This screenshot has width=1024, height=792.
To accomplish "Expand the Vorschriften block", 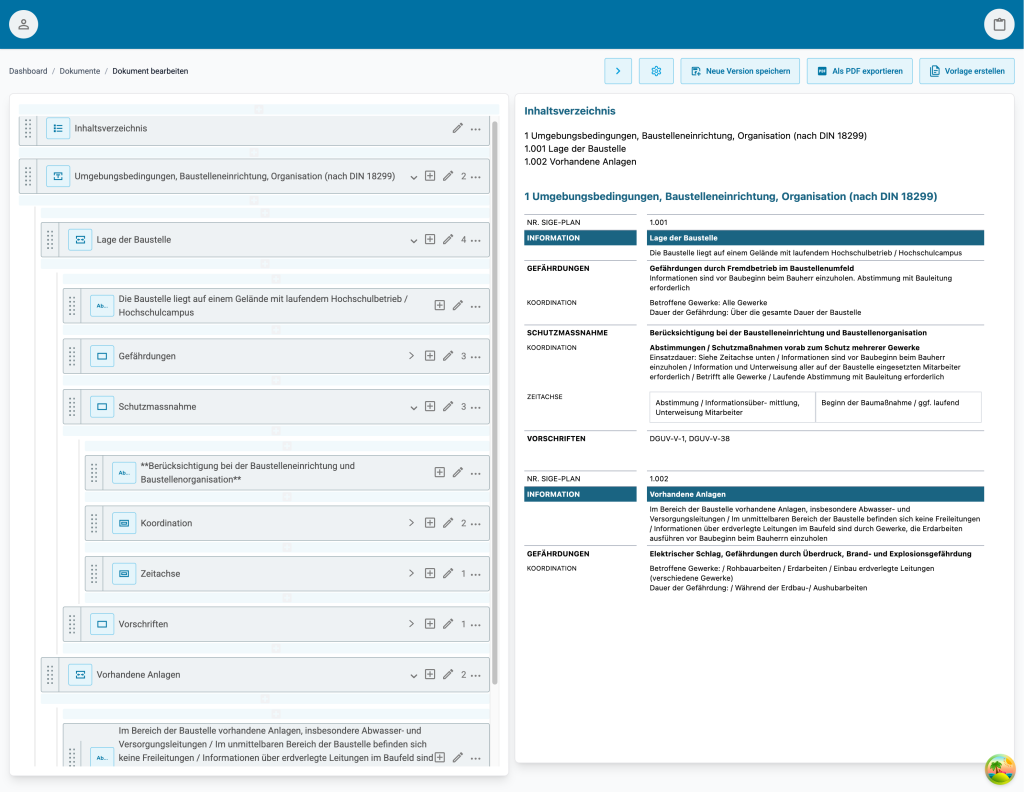I will [411, 623].
